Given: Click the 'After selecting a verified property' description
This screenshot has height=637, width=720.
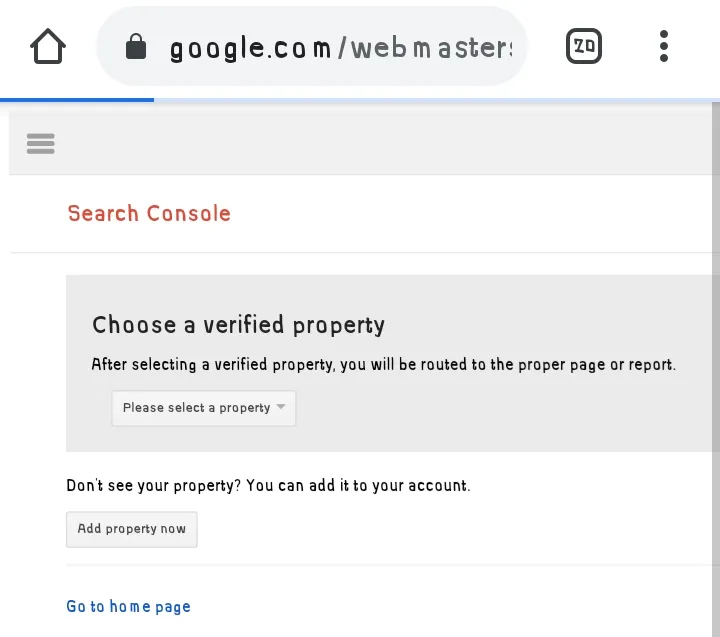Looking at the screenshot, I should [383, 364].
